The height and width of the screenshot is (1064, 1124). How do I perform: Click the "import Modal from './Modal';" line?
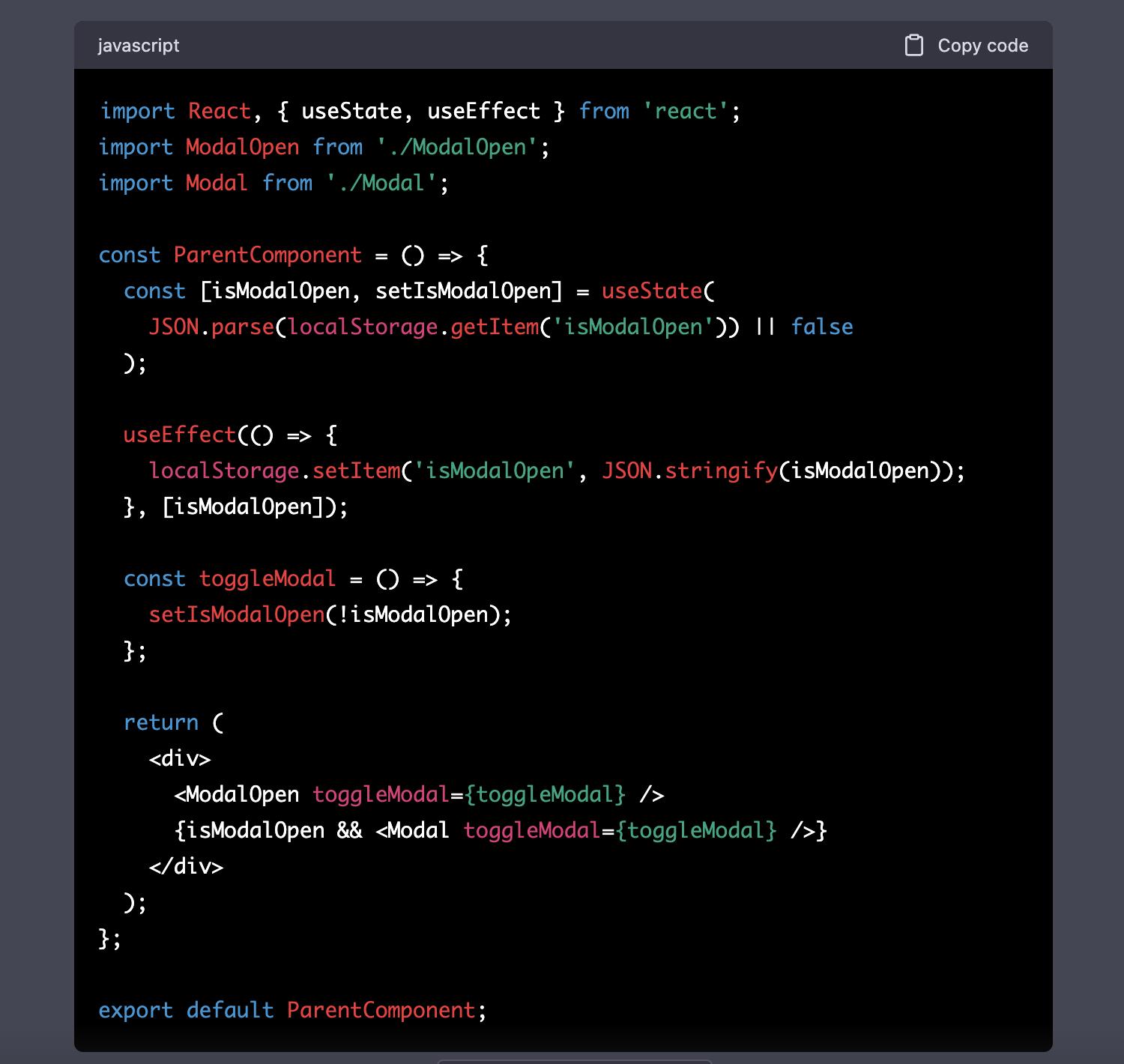tap(274, 184)
